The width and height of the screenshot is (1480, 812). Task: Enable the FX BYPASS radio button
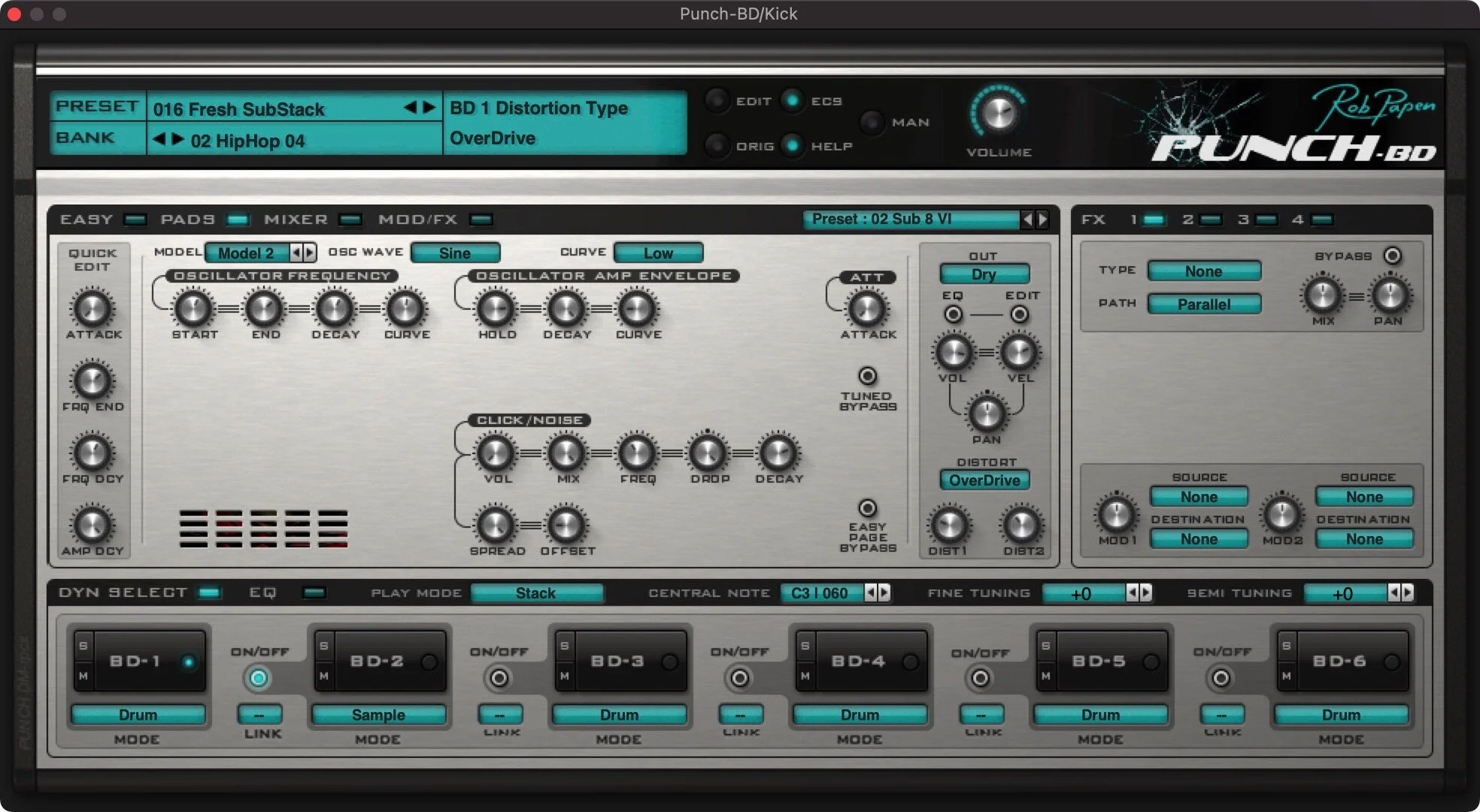click(x=1392, y=256)
